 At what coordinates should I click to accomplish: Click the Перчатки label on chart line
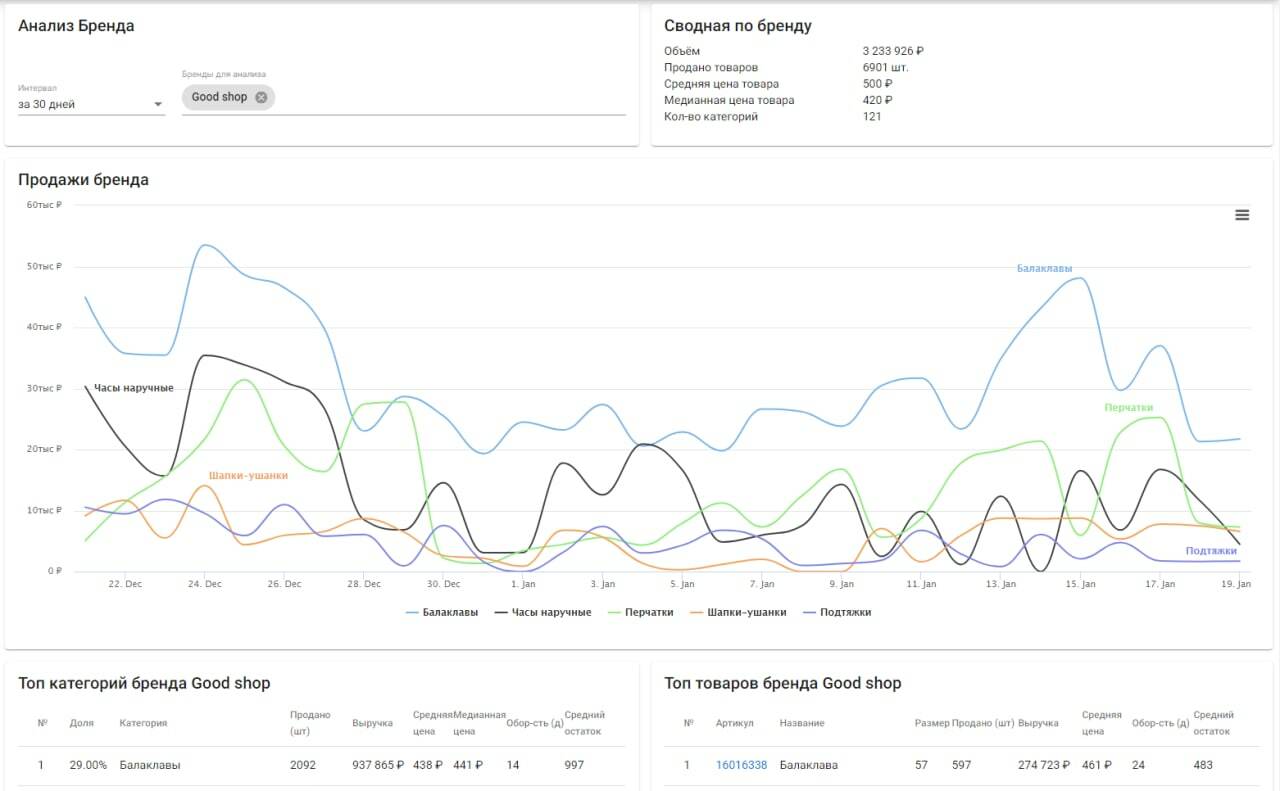click(1128, 408)
